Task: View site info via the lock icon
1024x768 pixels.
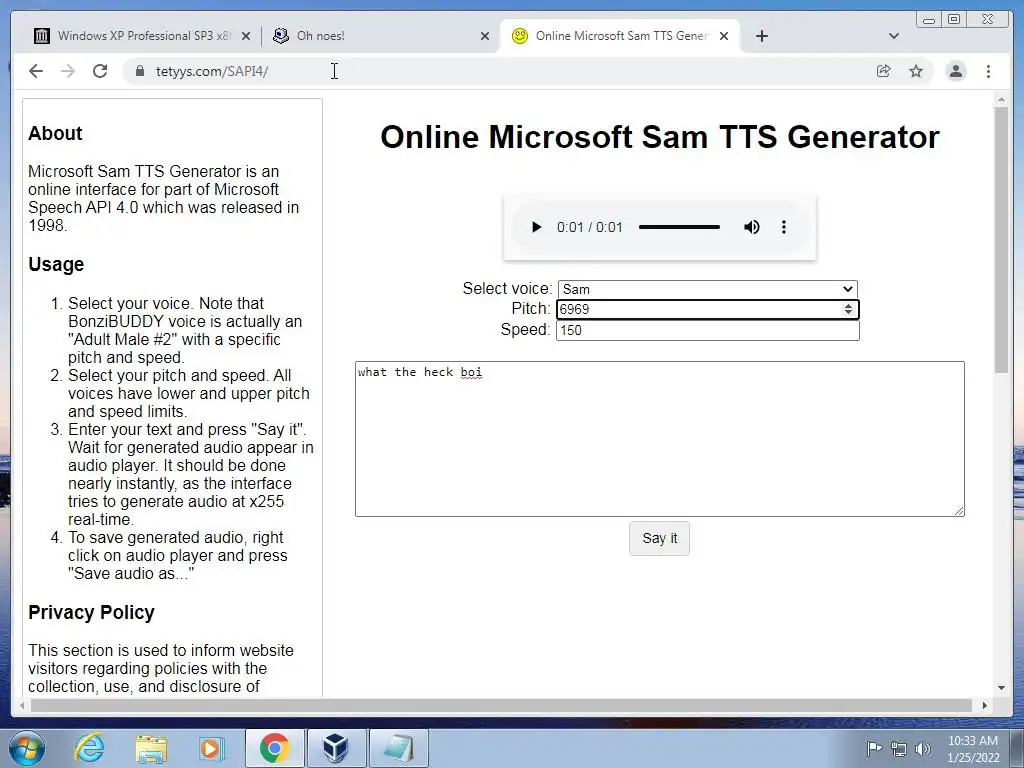Action: 139,71
